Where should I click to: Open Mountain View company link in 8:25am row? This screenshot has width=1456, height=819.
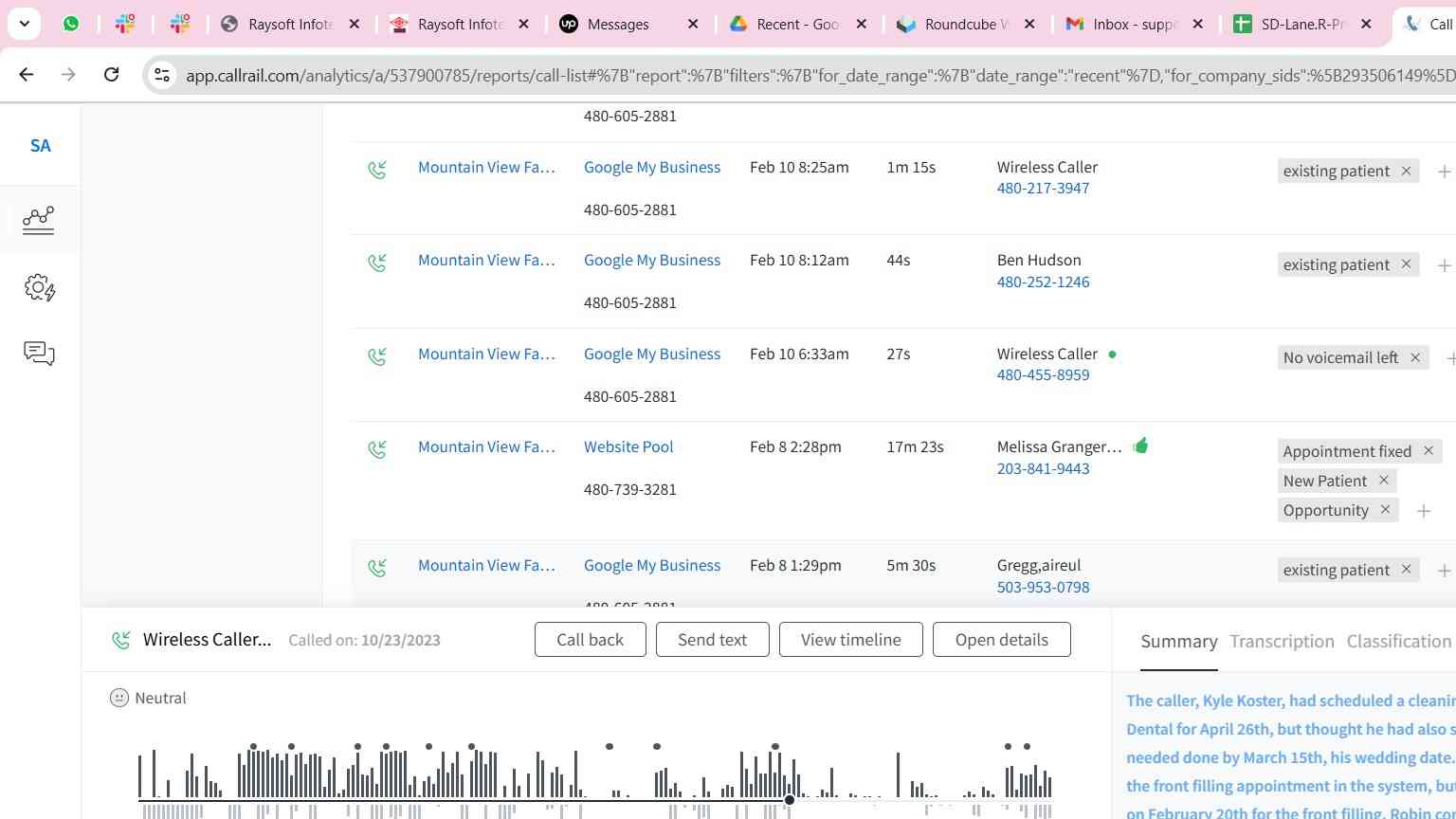(486, 167)
